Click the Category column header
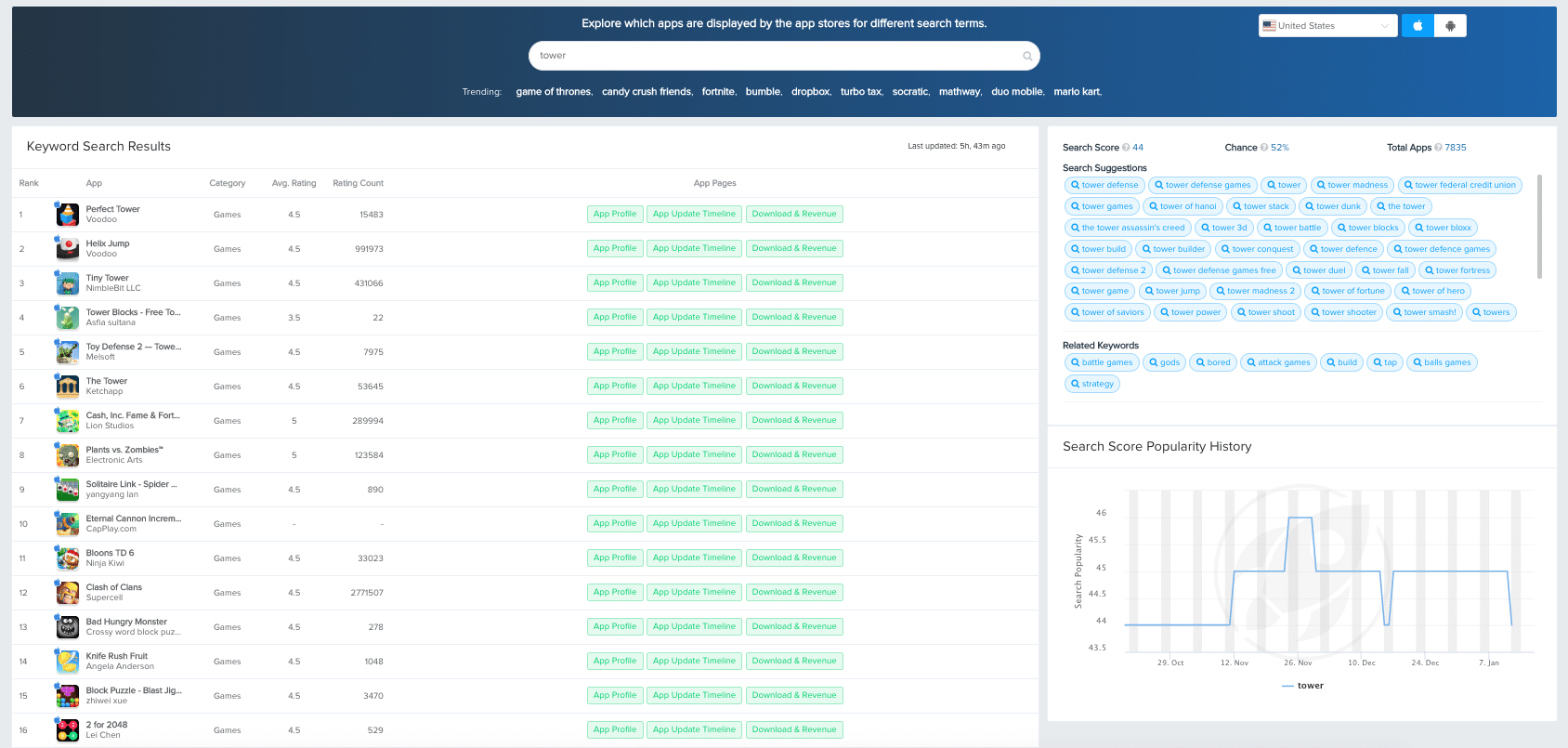The width and height of the screenshot is (1568, 748). [227, 183]
